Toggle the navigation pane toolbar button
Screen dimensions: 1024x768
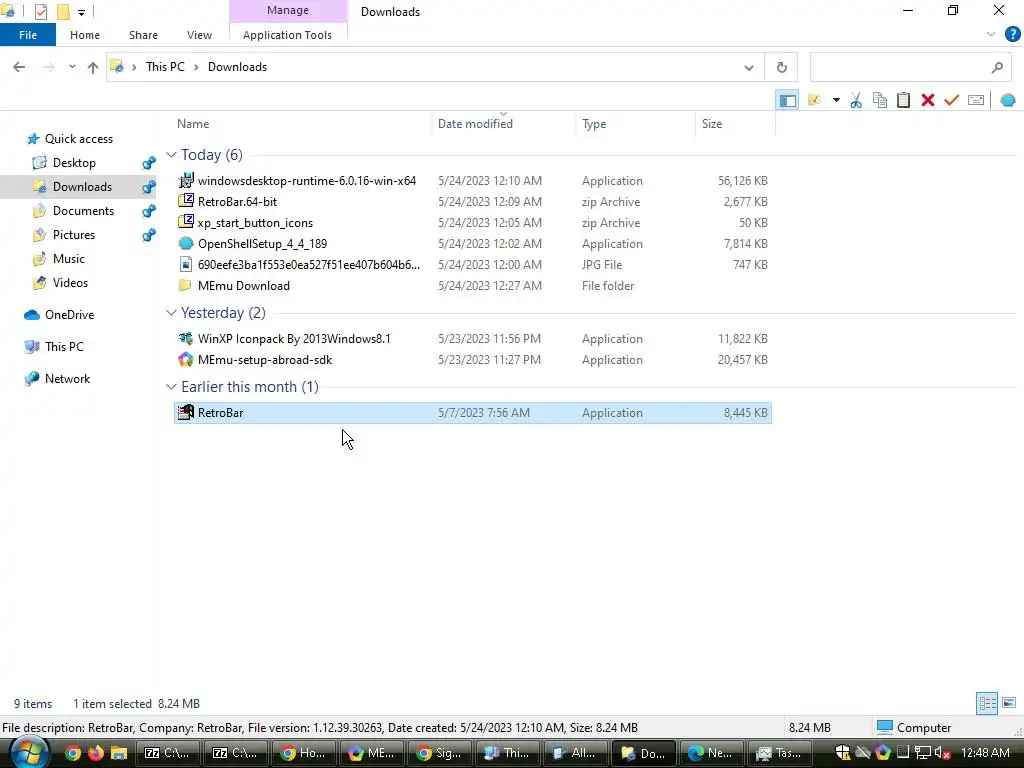tap(787, 101)
